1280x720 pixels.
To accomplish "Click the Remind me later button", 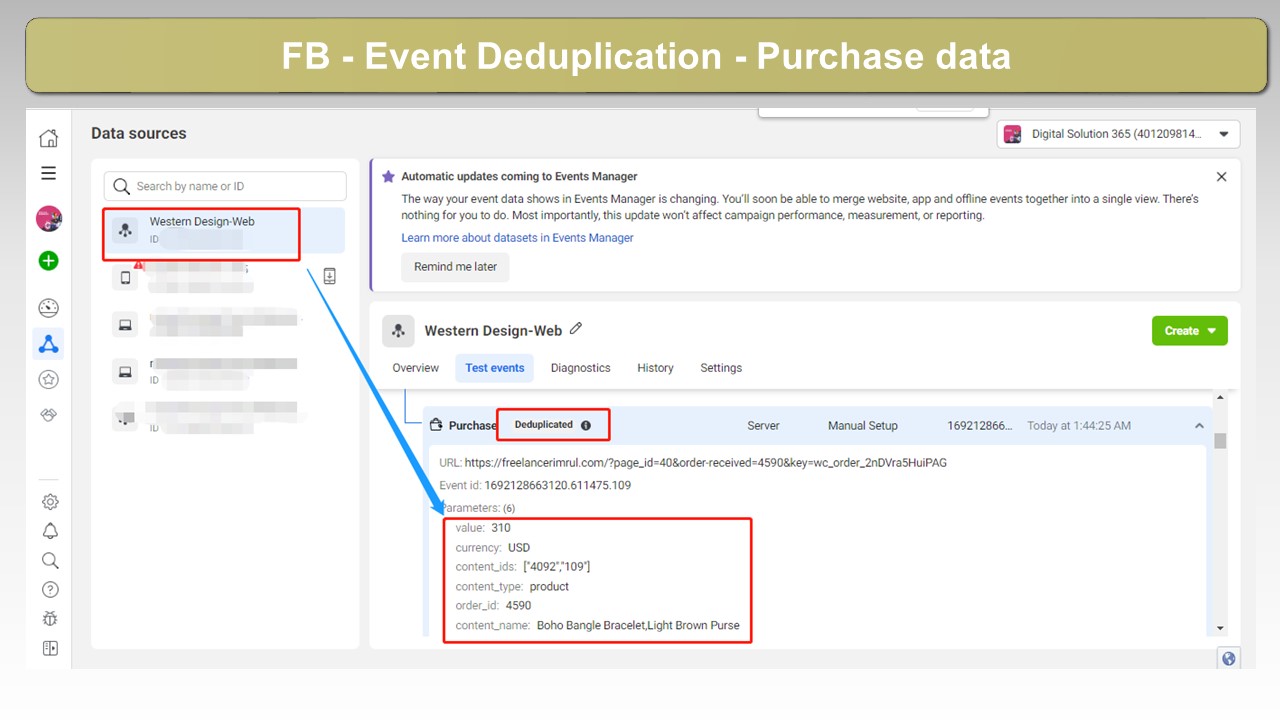I will pos(455,267).
